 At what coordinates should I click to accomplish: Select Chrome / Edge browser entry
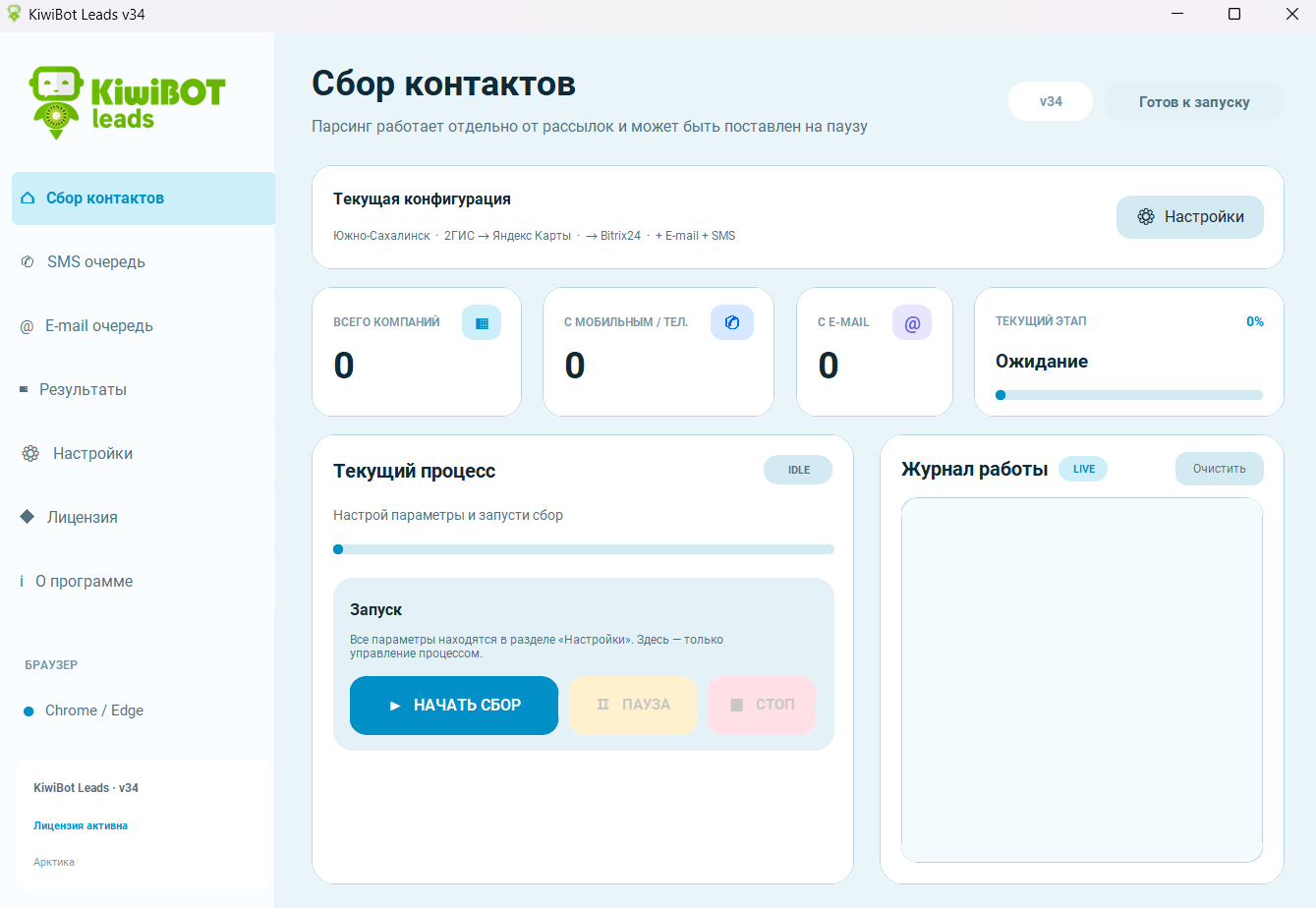pos(94,710)
